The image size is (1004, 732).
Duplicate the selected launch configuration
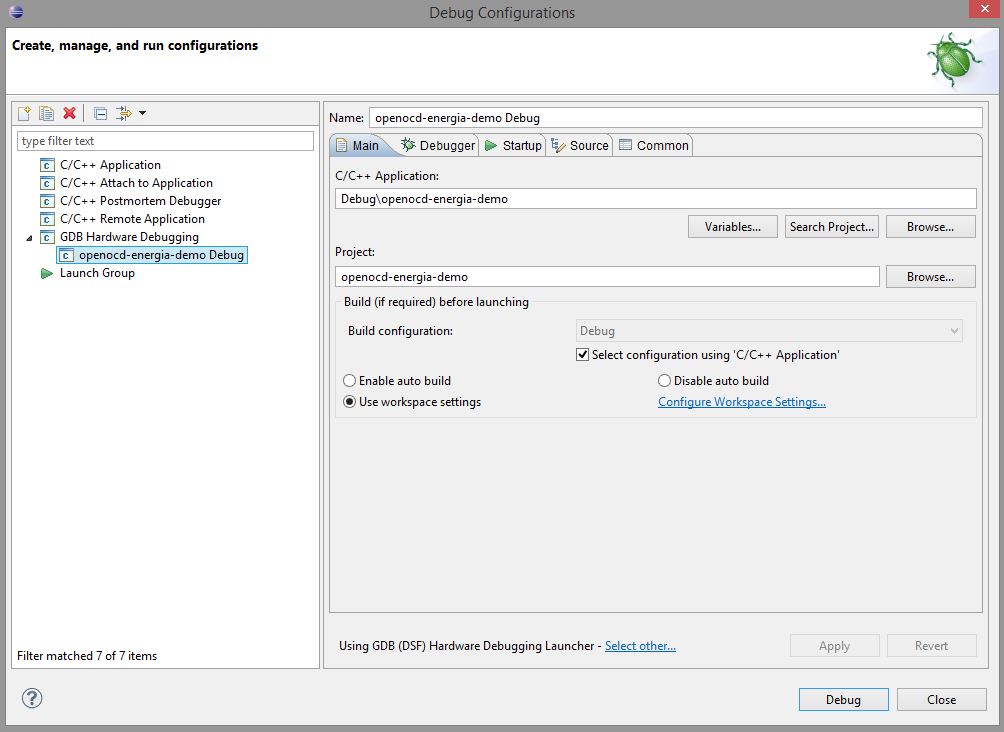pyautogui.click(x=46, y=113)
